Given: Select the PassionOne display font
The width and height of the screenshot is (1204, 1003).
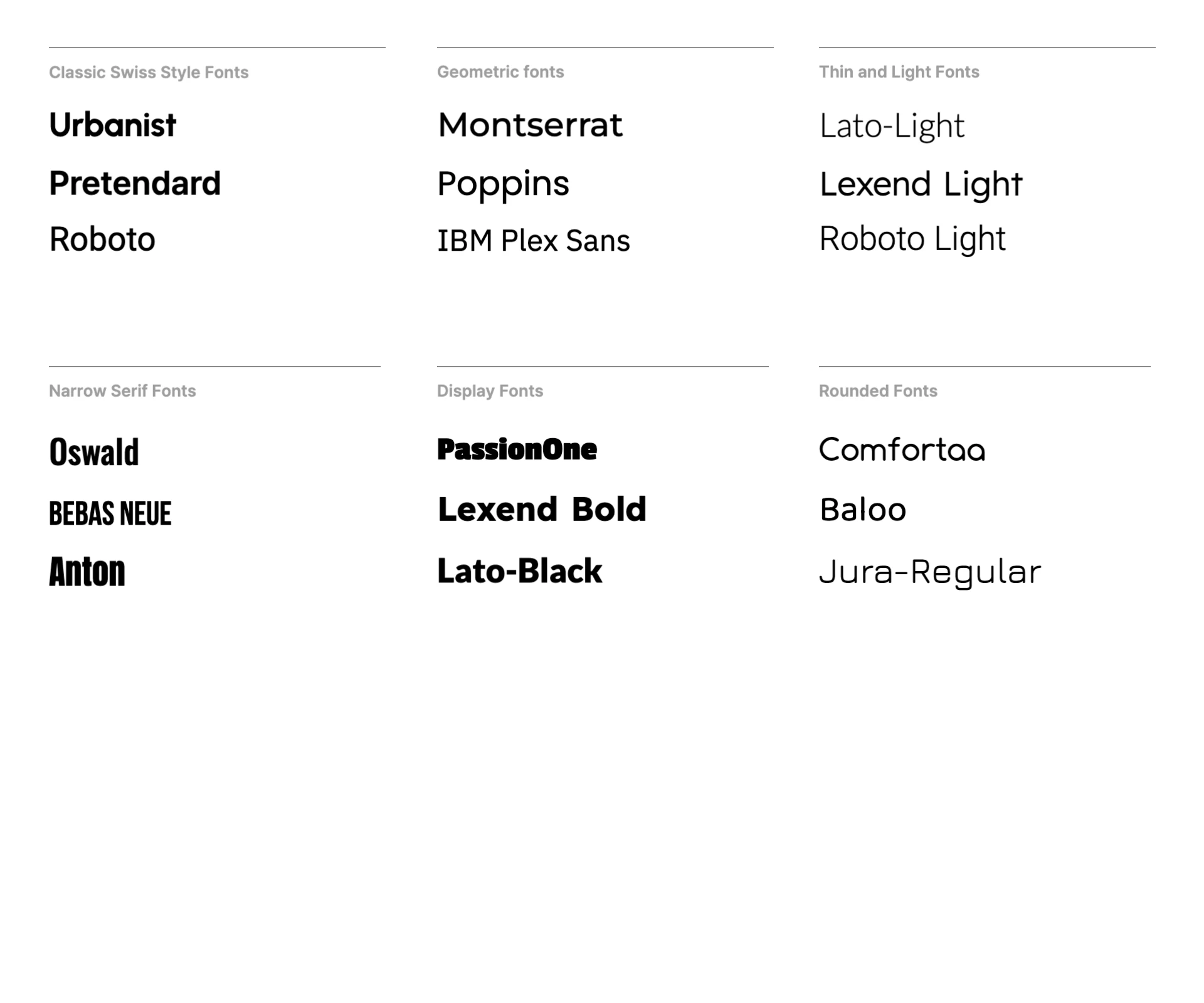Looking at the screenshot, I should pos(517,449).
